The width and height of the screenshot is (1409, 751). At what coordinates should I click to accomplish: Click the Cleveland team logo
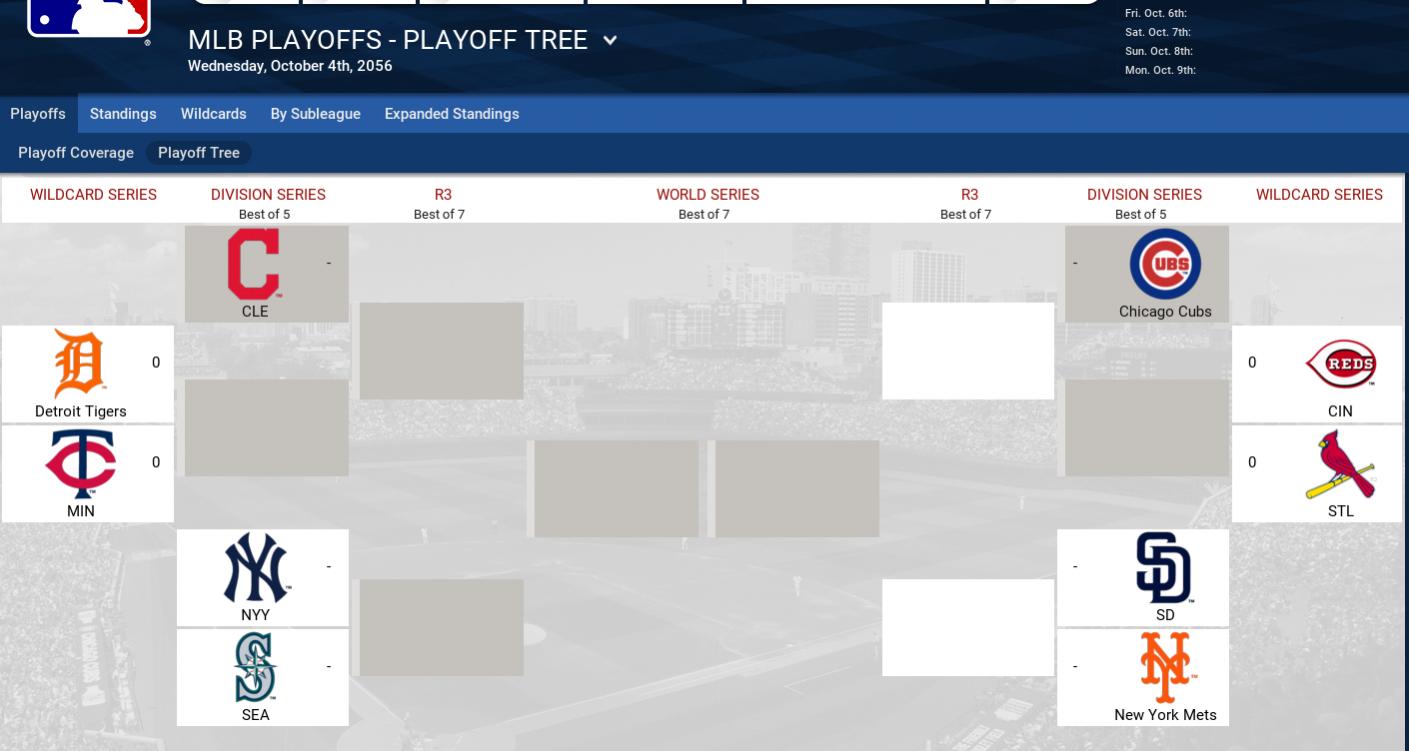(253, 264)
